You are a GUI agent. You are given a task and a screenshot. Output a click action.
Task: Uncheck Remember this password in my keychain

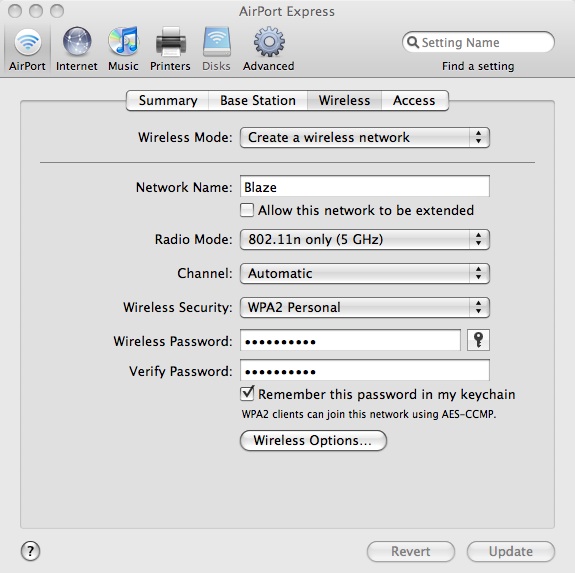point(247,394)
